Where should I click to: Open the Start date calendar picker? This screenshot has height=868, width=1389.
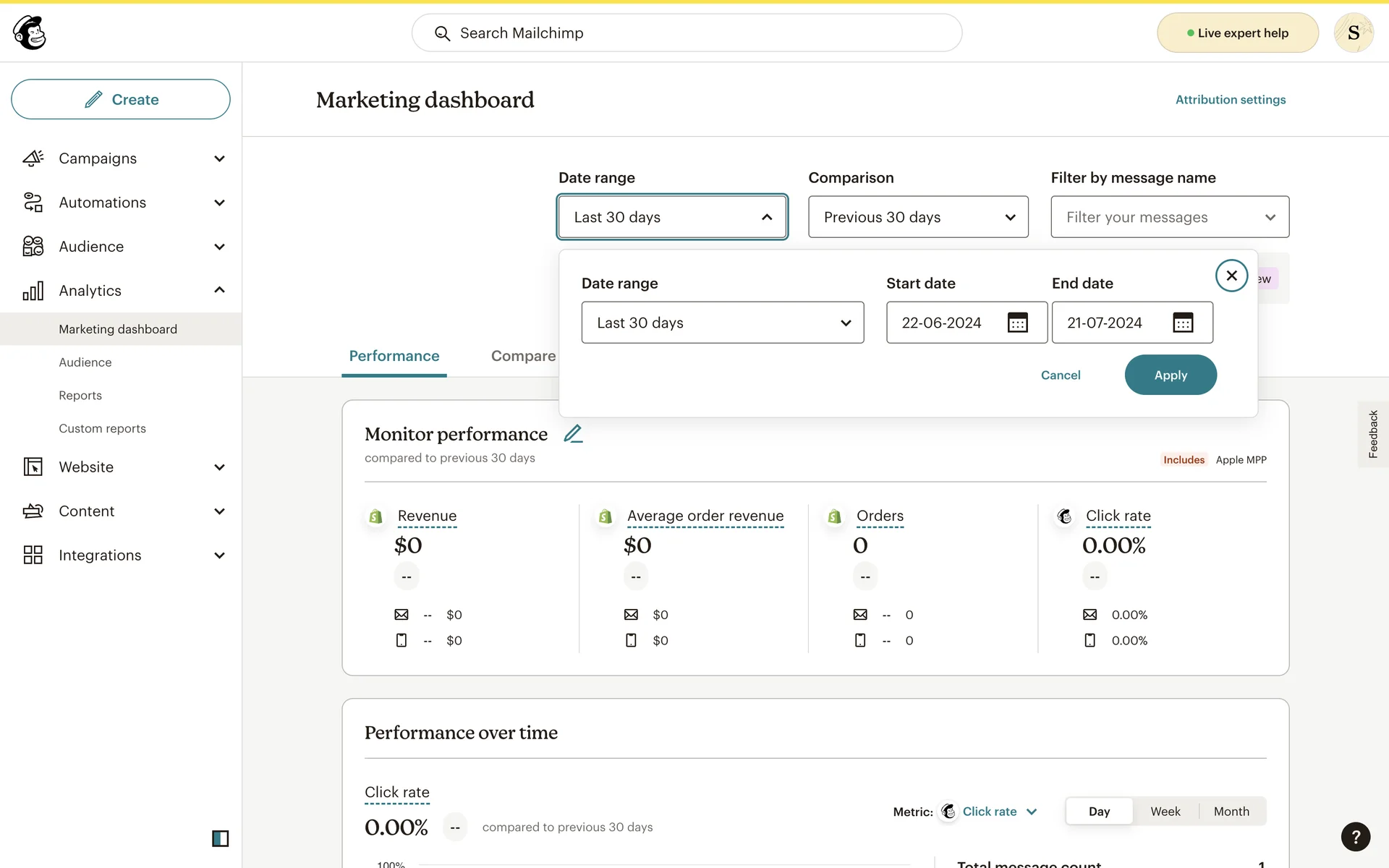point(1017,323)
